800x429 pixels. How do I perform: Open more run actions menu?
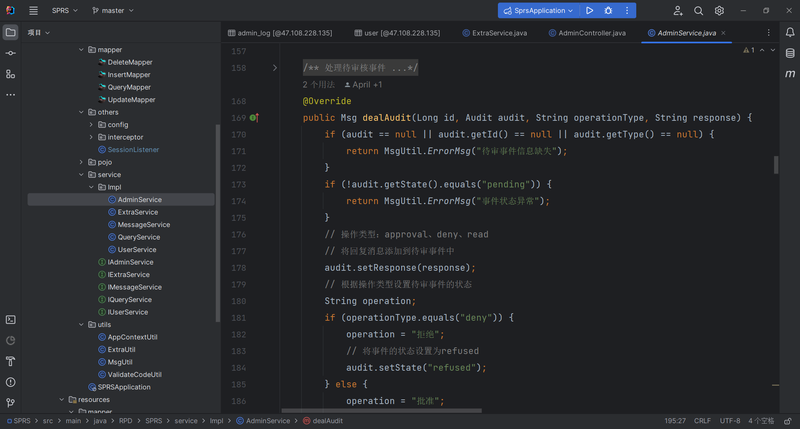pos(627,10)
